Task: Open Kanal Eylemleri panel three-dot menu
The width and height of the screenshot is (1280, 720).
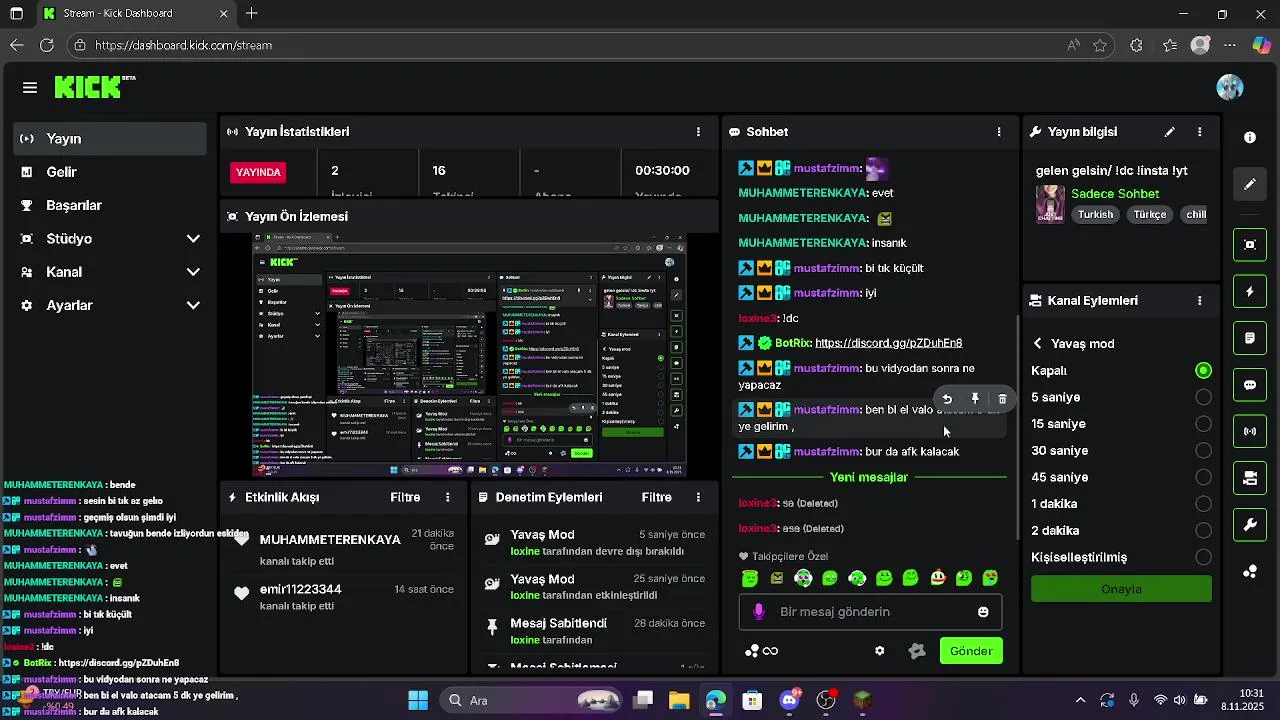Action: 1200,300
